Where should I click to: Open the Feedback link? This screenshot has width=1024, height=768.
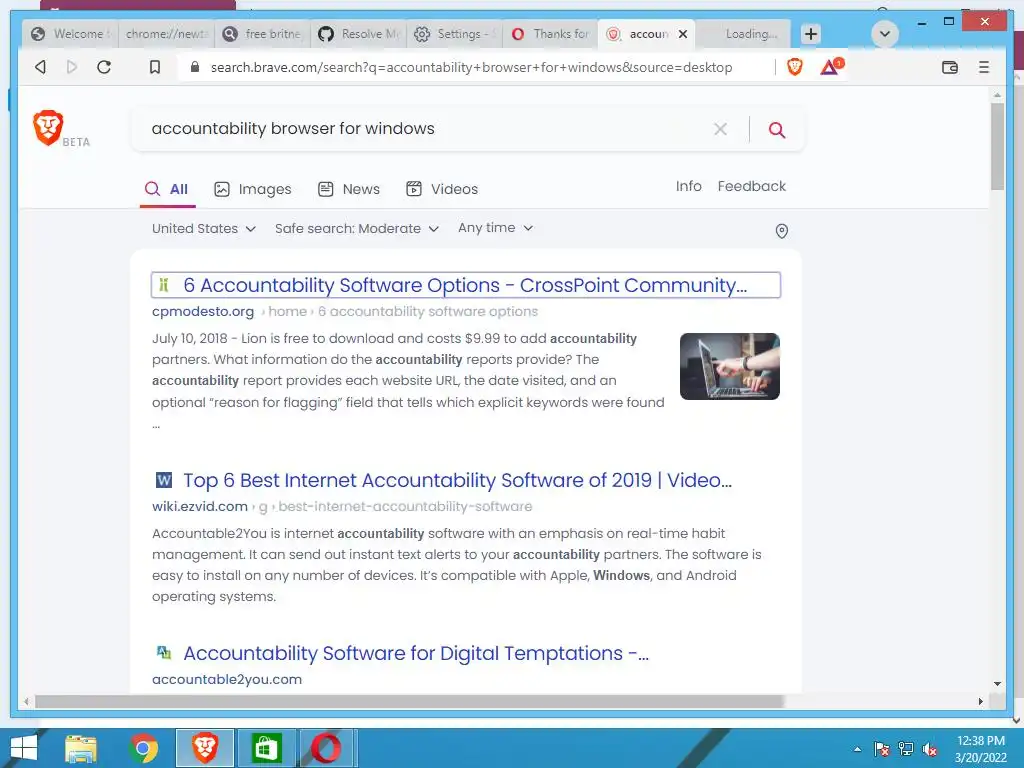tap(752, 186)
